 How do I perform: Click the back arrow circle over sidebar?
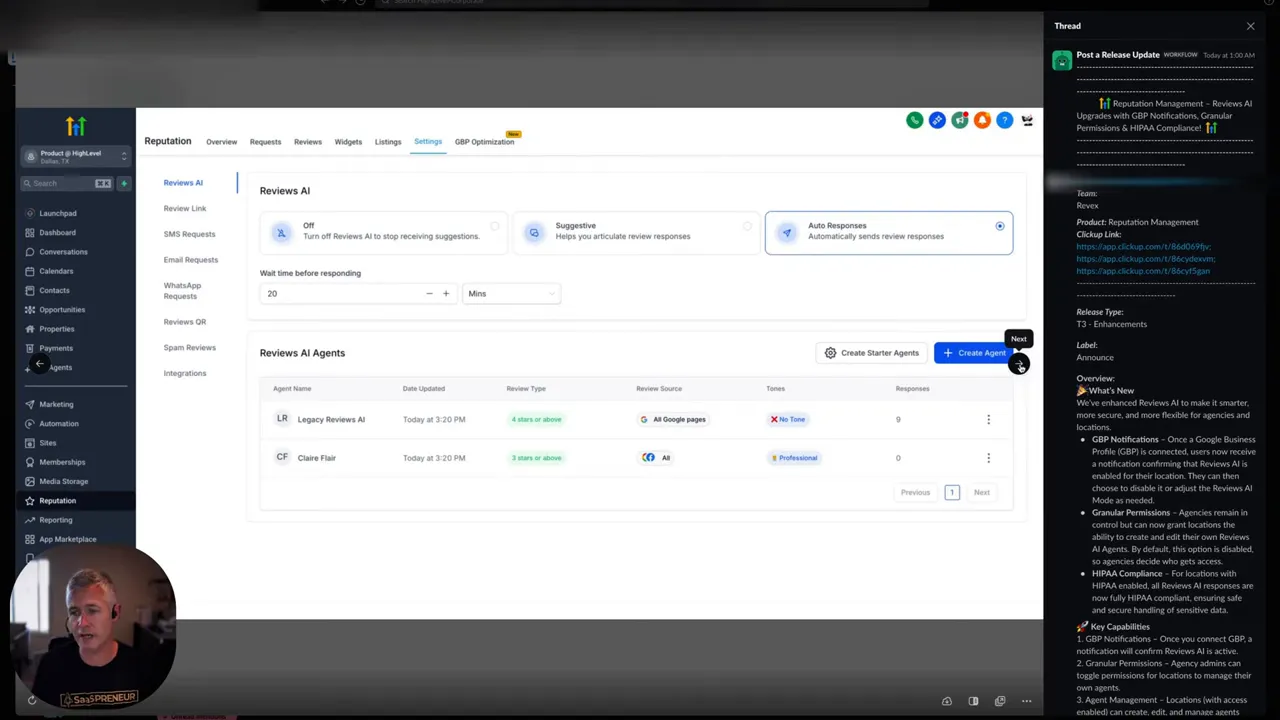coord(38,365)
